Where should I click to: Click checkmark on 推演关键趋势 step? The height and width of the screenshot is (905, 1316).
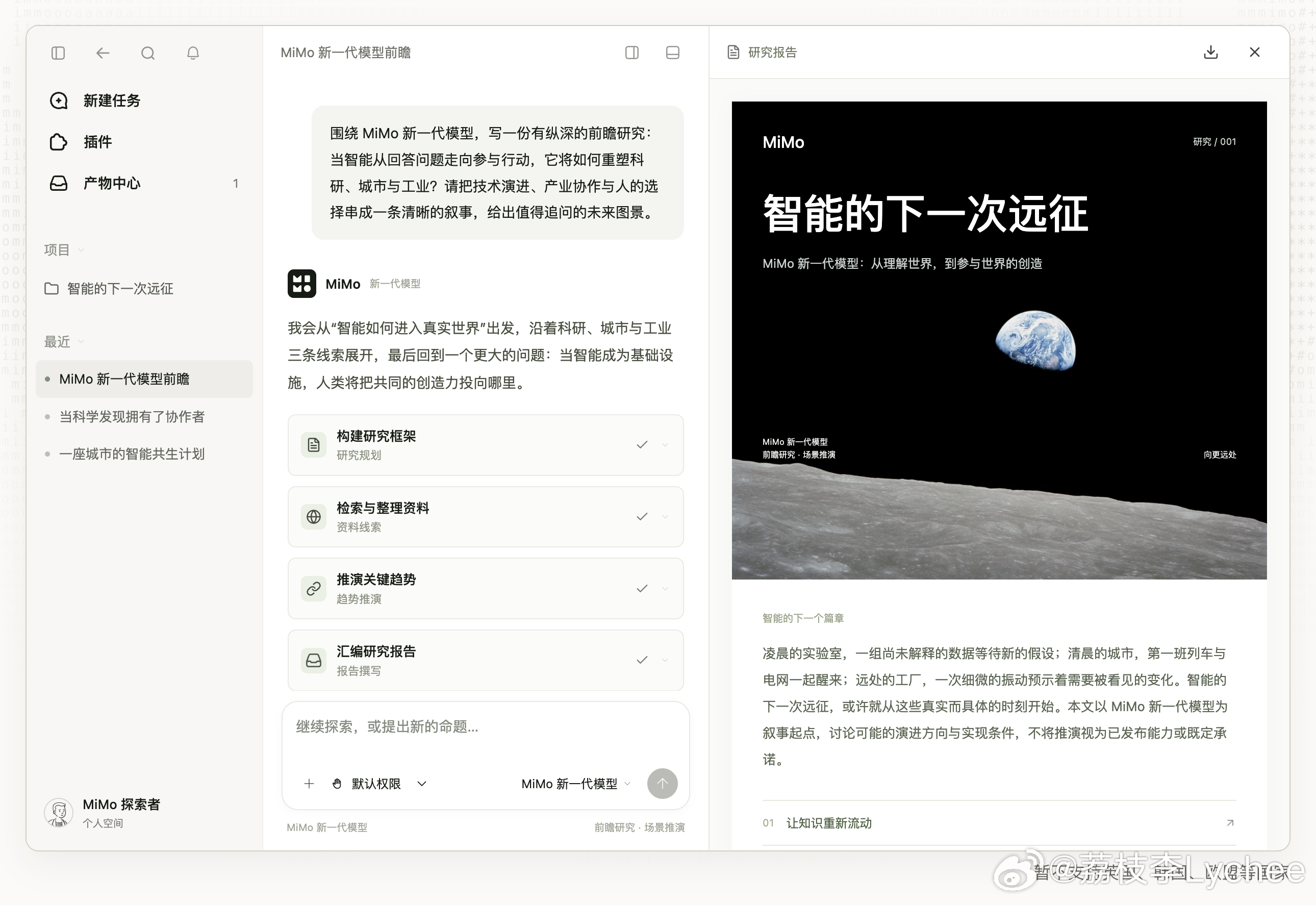(642, 589)
